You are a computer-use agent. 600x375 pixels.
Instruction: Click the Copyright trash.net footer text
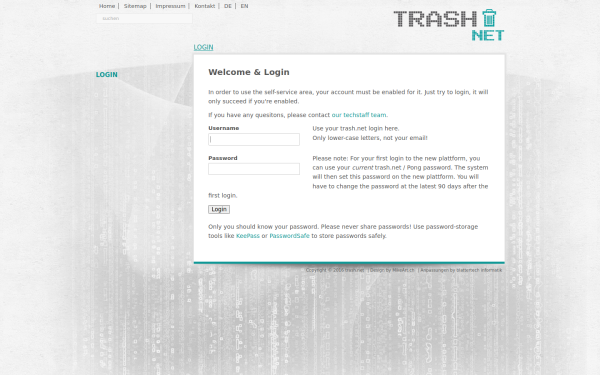(335, 270)
